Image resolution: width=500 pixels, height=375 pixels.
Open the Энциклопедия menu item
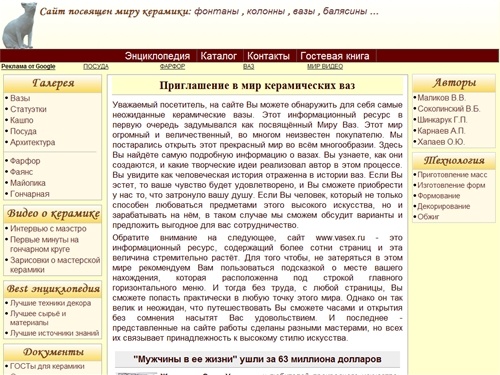pyautogui.click(x=157, y=56)
